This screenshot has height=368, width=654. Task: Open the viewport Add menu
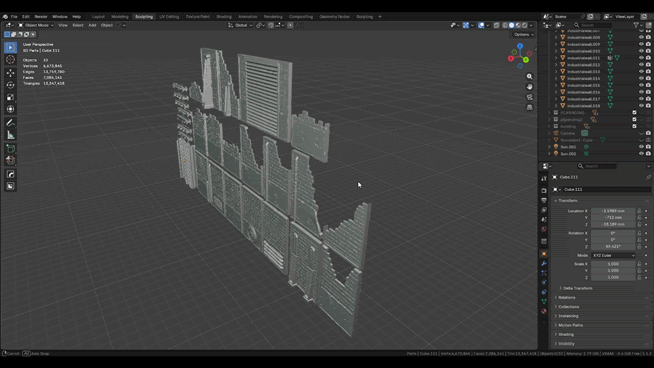point(92,25)
